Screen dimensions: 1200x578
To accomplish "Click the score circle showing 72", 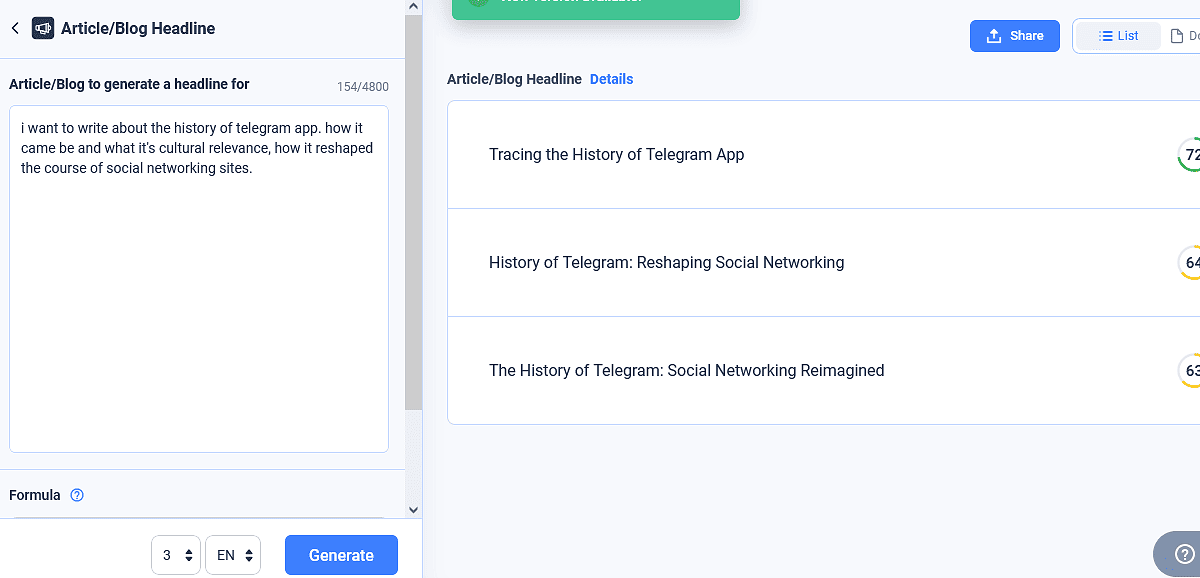I will pos(1190,155).
